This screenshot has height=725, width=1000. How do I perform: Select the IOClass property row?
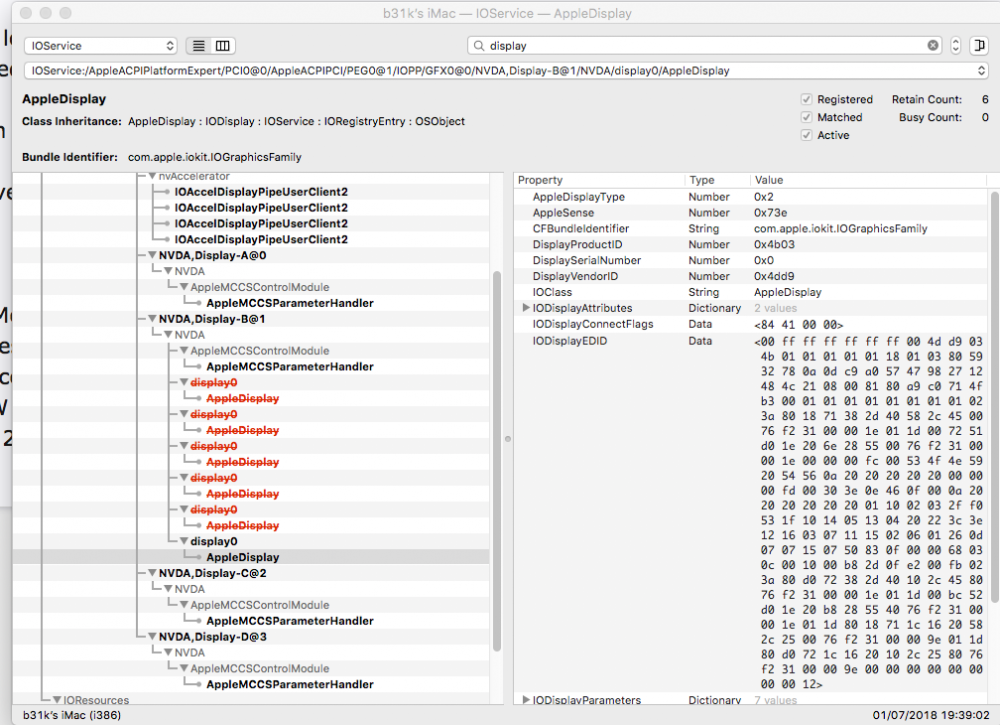(x=751, y=292)
